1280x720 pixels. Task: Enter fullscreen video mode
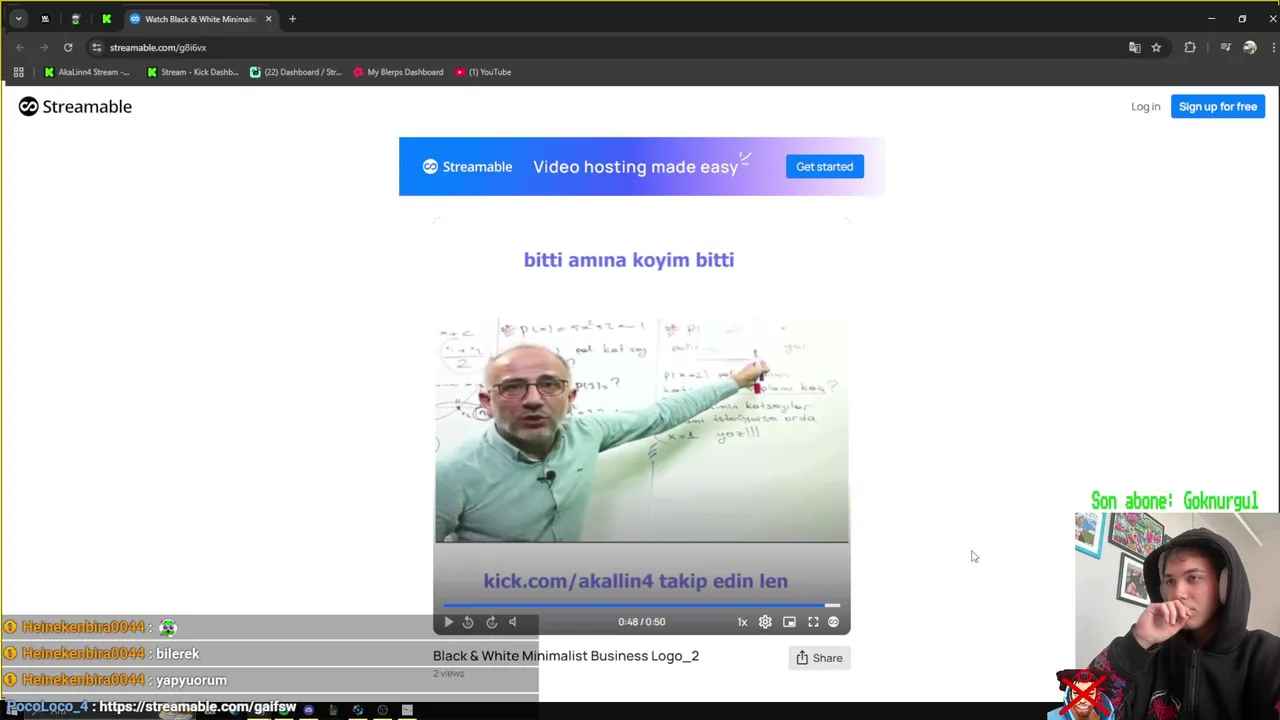pos(813,622)
